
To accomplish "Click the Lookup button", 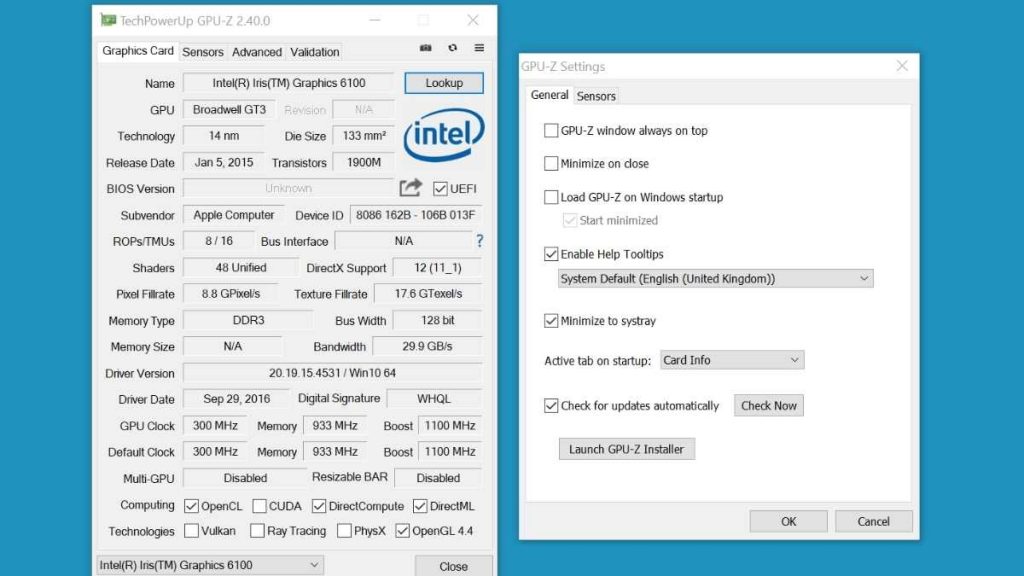I will pyautogui.click(x=444, y=83).
